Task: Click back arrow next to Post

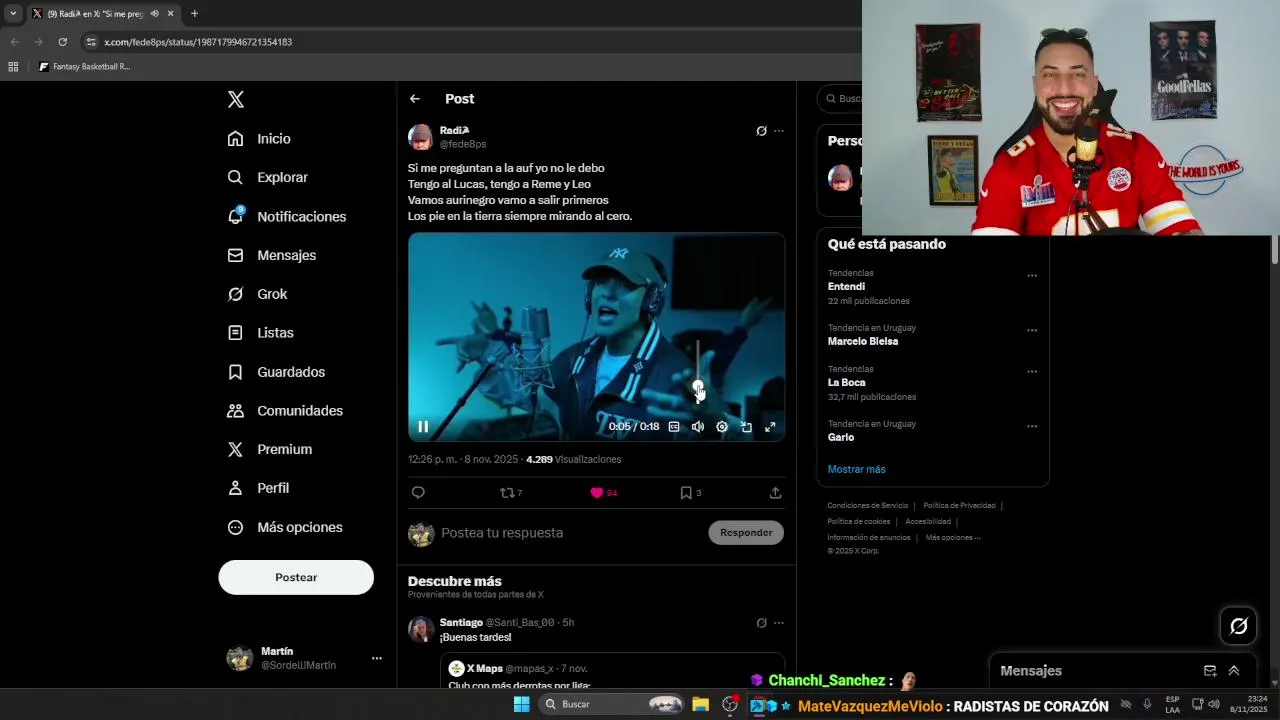Action: point(415,99)
